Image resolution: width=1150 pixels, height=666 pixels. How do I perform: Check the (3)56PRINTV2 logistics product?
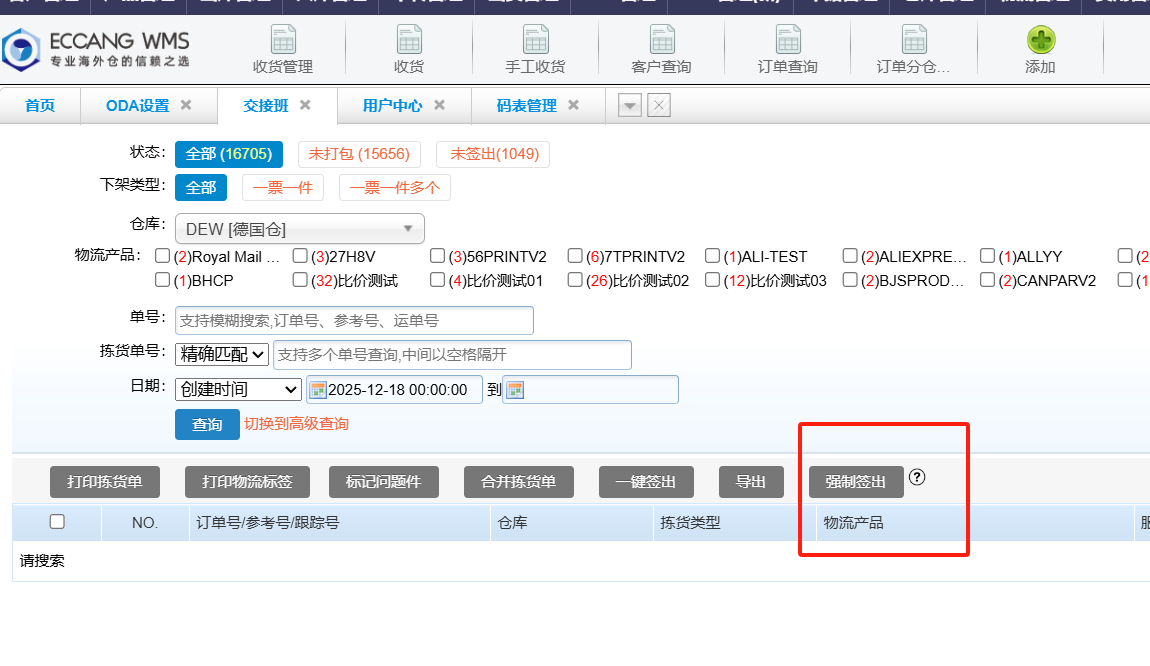click(x=437, y=255)
